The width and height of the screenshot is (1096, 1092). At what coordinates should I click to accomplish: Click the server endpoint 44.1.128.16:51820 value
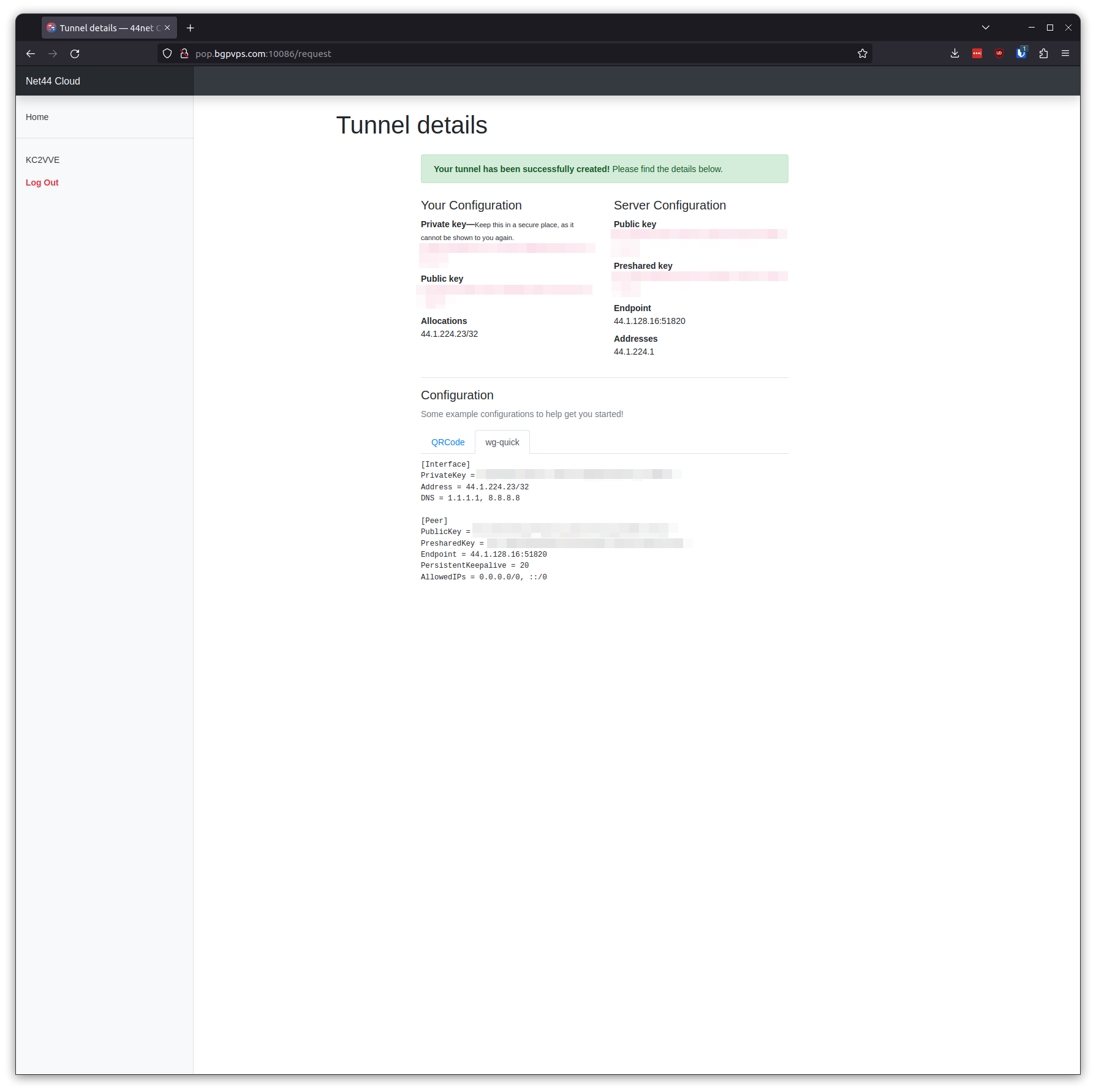tap(649, 321)
